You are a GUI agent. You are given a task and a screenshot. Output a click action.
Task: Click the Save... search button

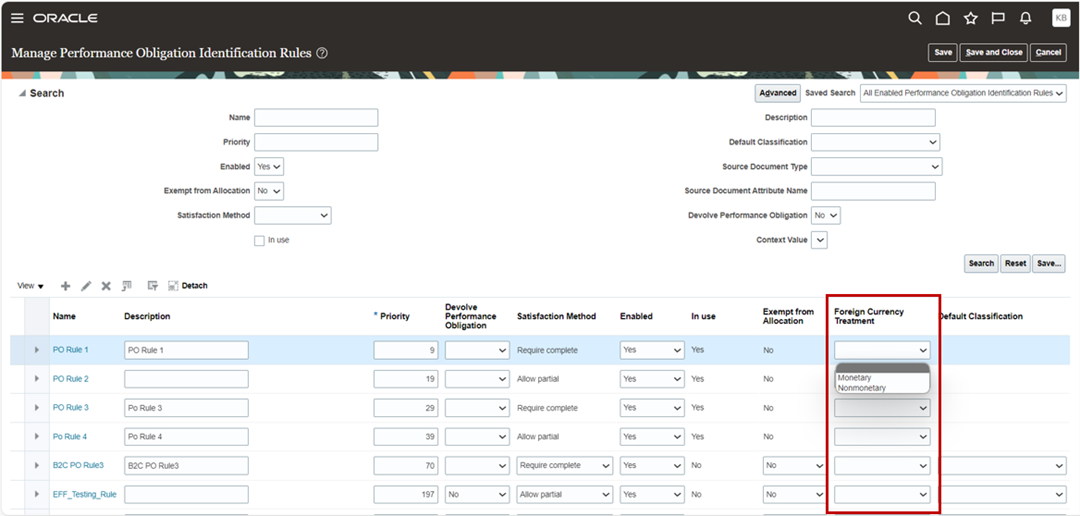point(1048,263)
